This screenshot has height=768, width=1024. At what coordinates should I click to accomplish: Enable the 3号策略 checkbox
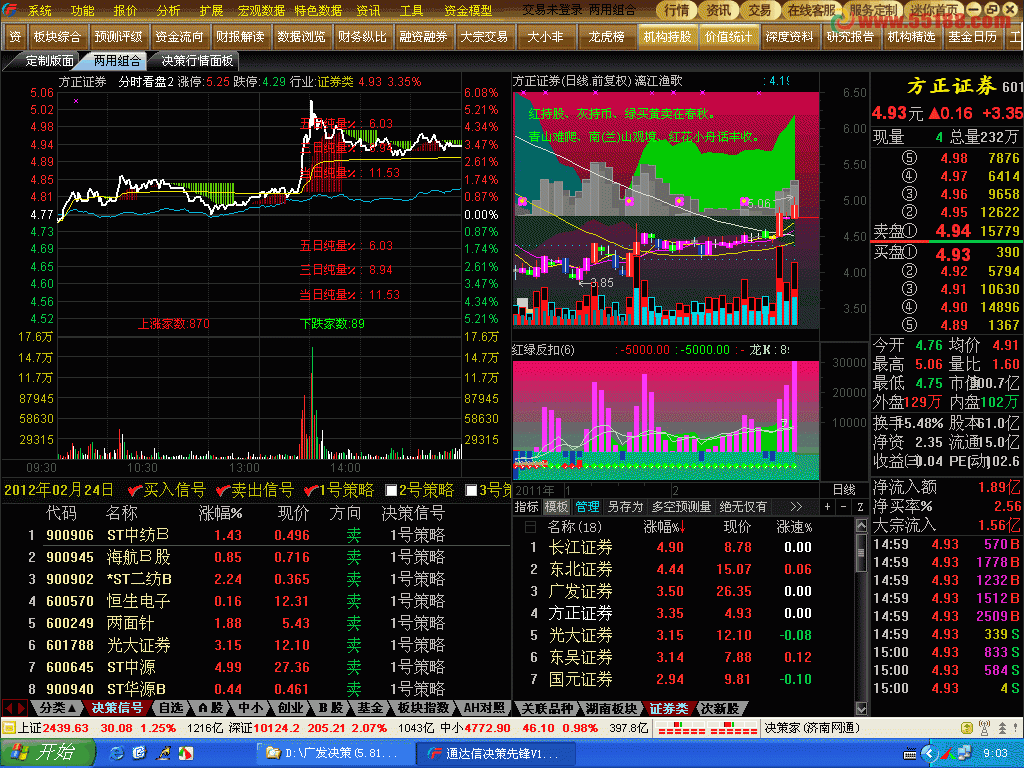click(x=471, y=490)
